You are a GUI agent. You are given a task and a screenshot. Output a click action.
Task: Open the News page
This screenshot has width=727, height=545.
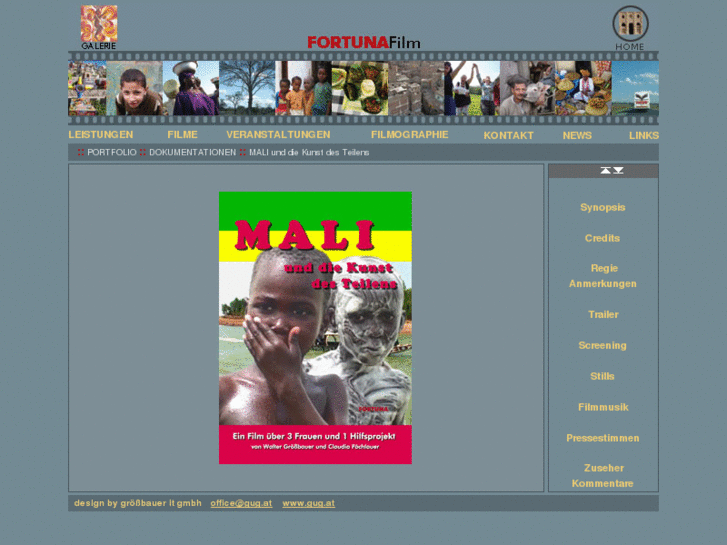577,135
